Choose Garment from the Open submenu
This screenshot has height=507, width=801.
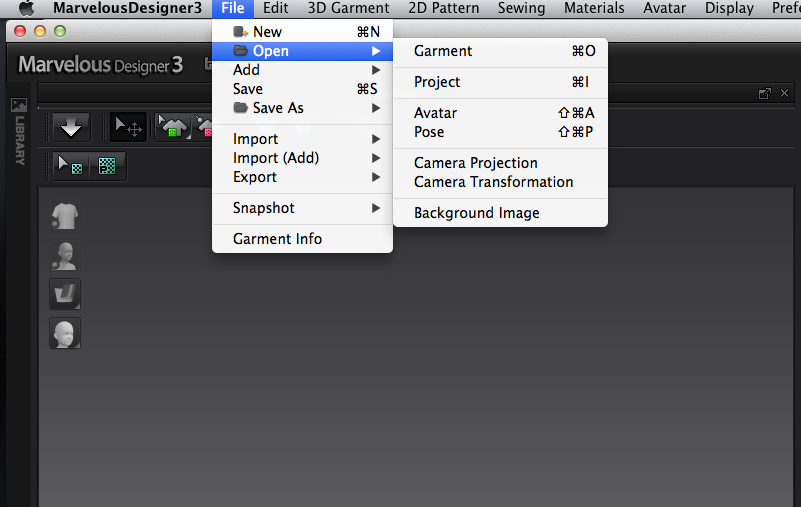(501, 51)
